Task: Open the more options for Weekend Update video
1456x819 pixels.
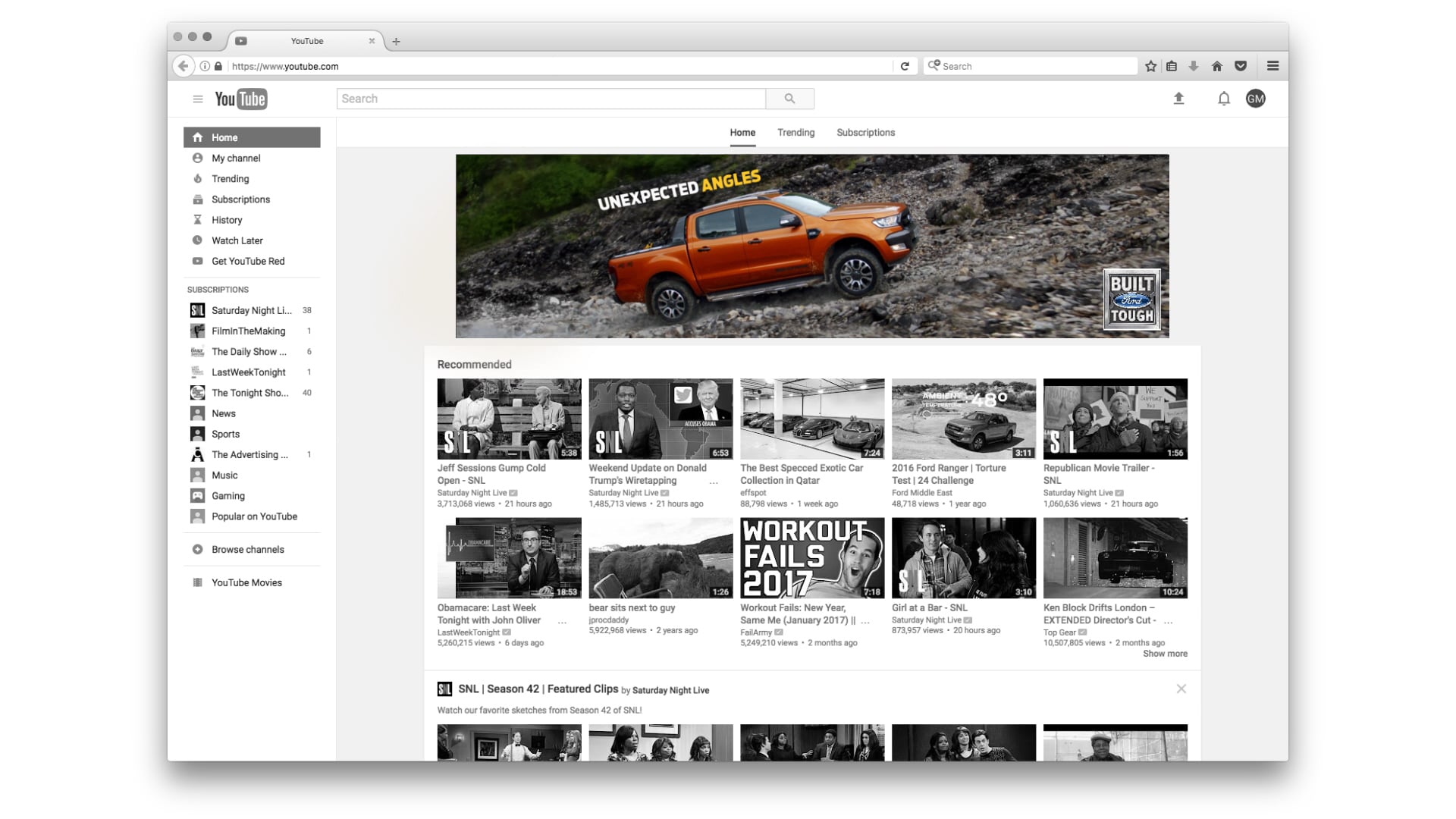Action: 713,481
